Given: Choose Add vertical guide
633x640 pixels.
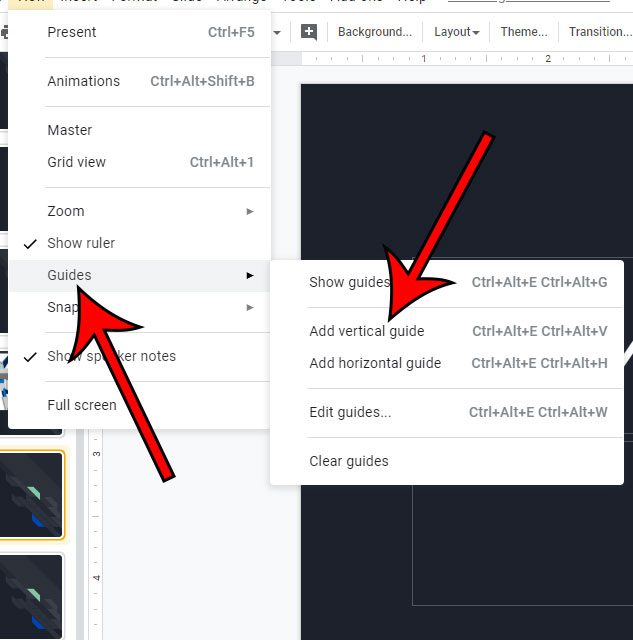Looking at the screenshot, I should [367, 331].
